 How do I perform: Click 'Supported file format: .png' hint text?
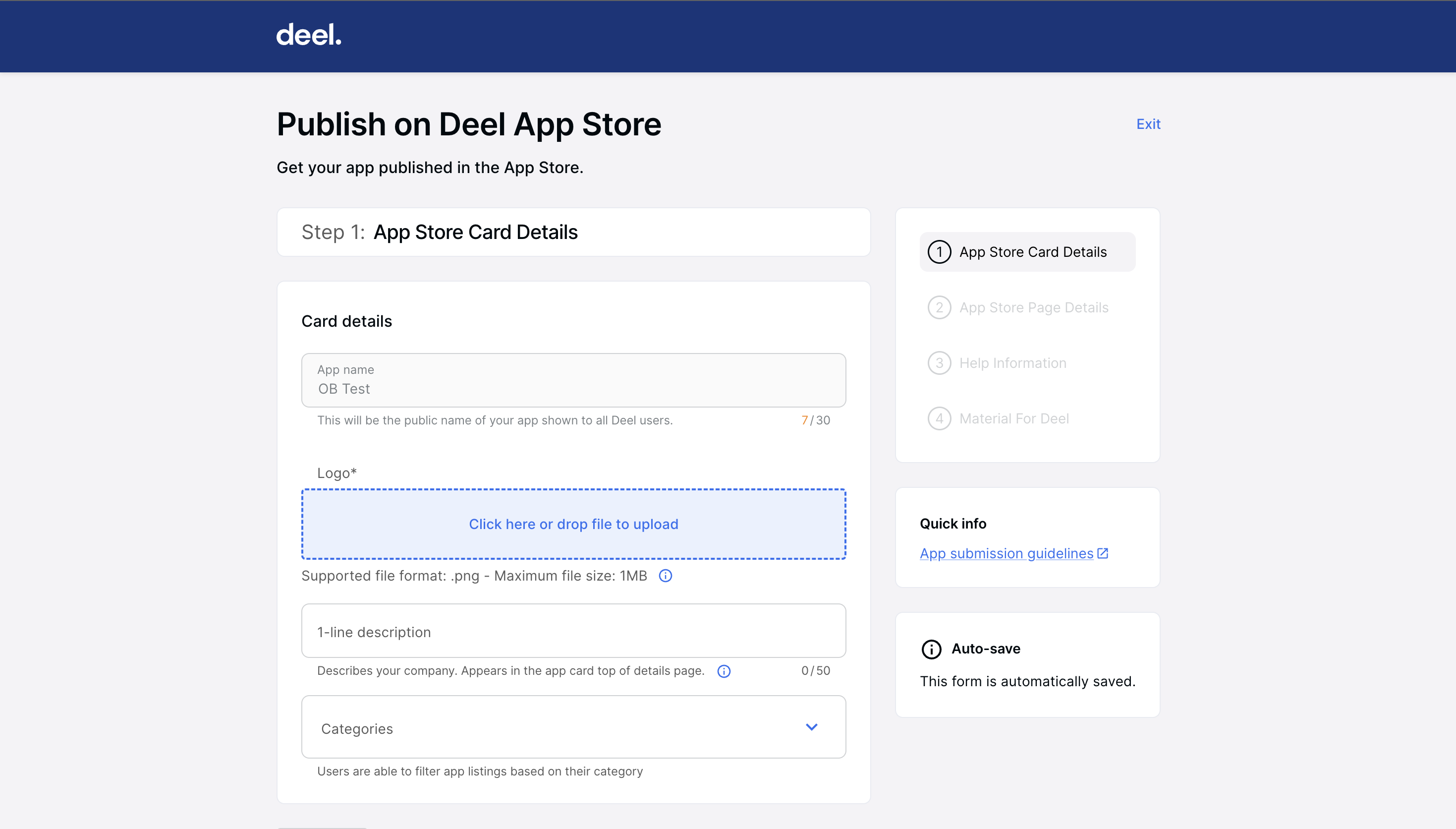click(474, 576)
